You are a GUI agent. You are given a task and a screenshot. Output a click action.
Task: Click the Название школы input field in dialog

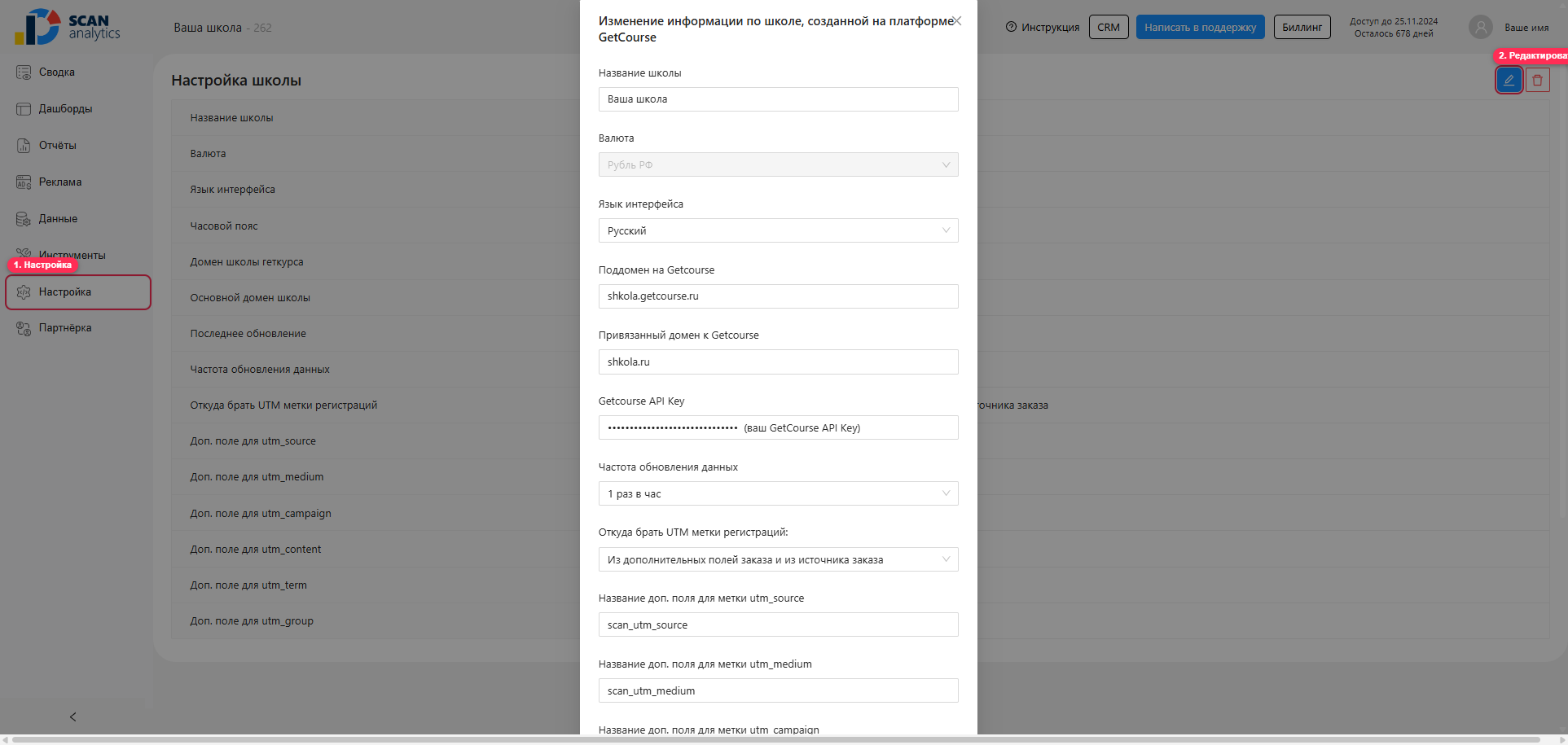click(x=778, y=99)
